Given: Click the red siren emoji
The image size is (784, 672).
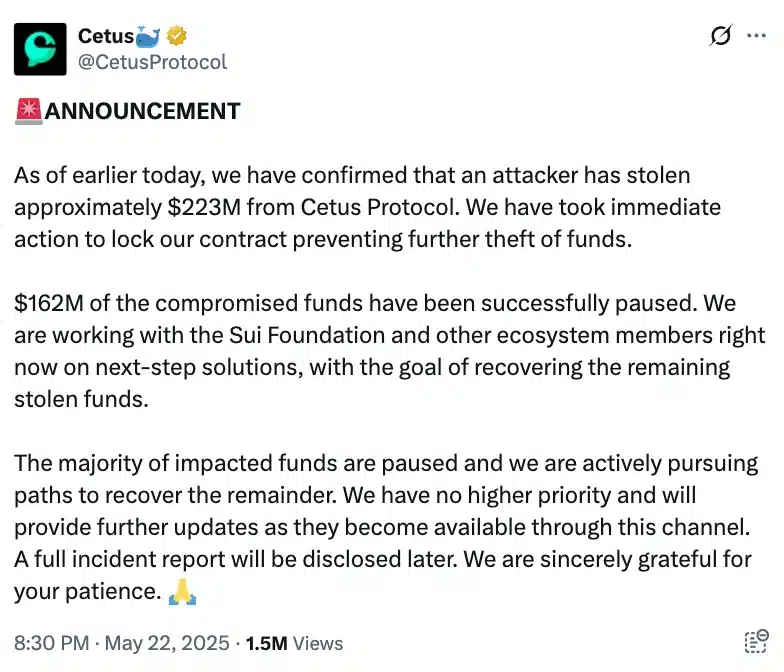Looking at the screenshot, I should pyautogui.click(x=28, y=111).
